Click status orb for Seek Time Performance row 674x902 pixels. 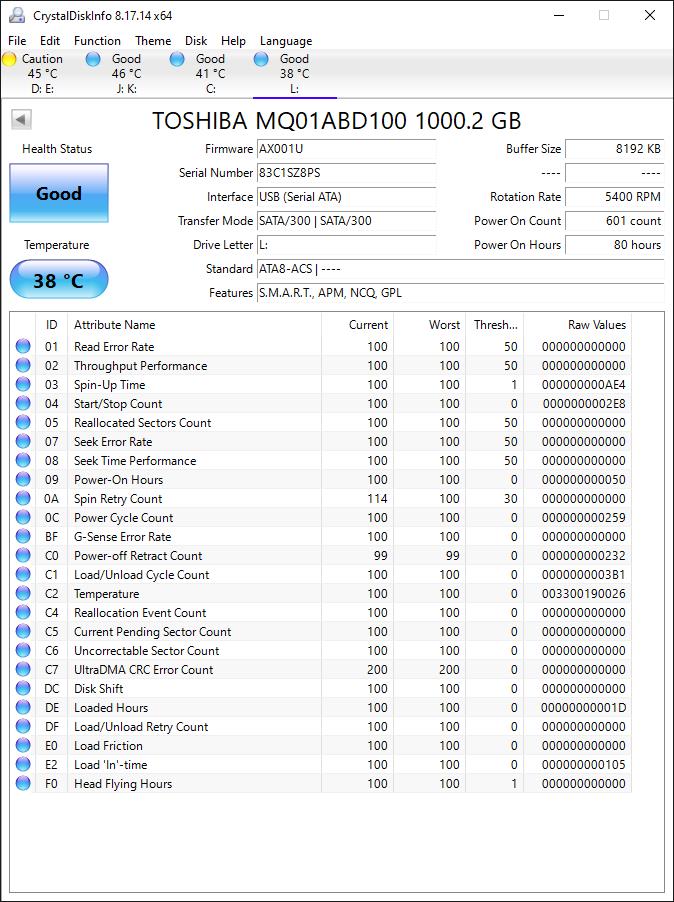[23, 460]
